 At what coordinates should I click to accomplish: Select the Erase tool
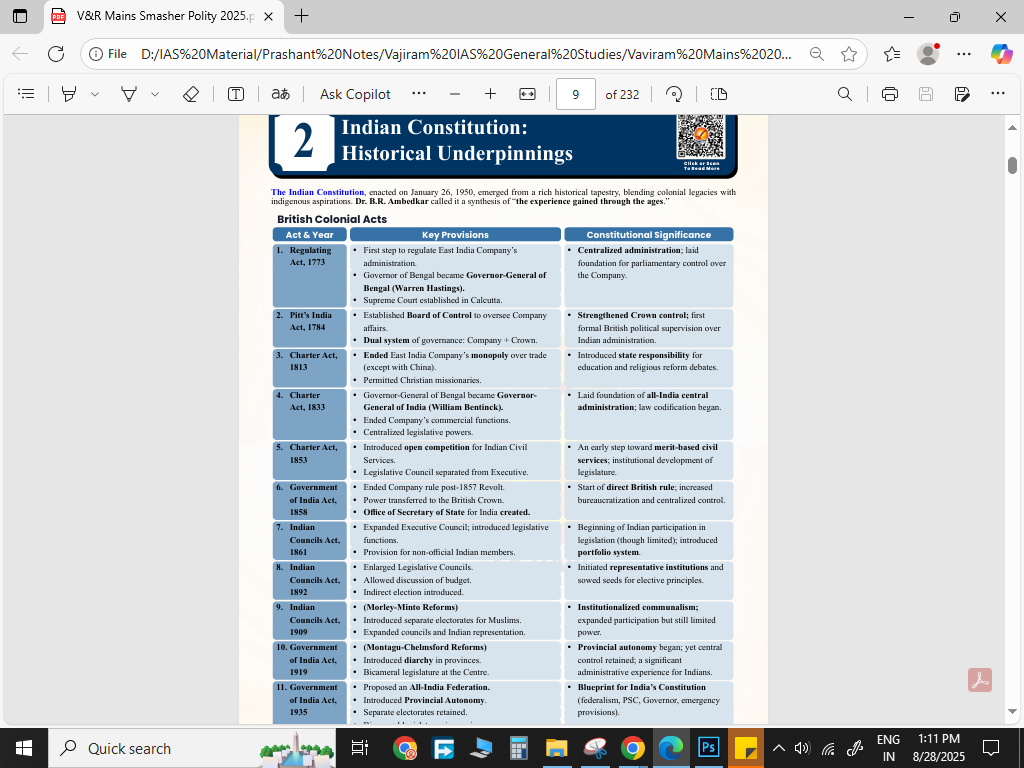coord(191,94)
